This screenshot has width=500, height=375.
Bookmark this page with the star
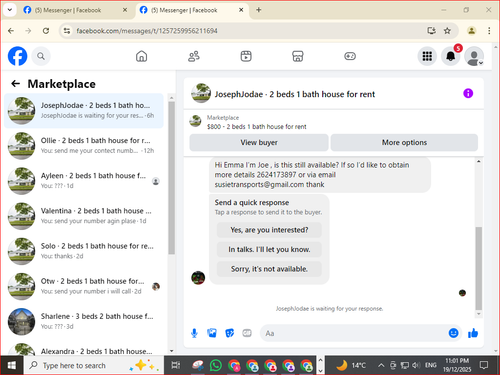tap(447, 31)
